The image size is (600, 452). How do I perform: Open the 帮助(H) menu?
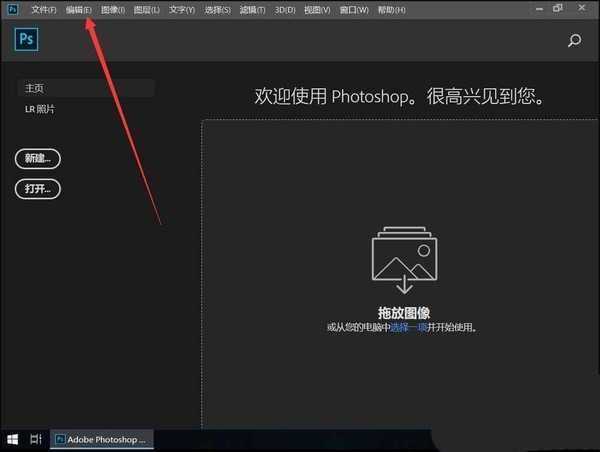click(x=391, y=10)
